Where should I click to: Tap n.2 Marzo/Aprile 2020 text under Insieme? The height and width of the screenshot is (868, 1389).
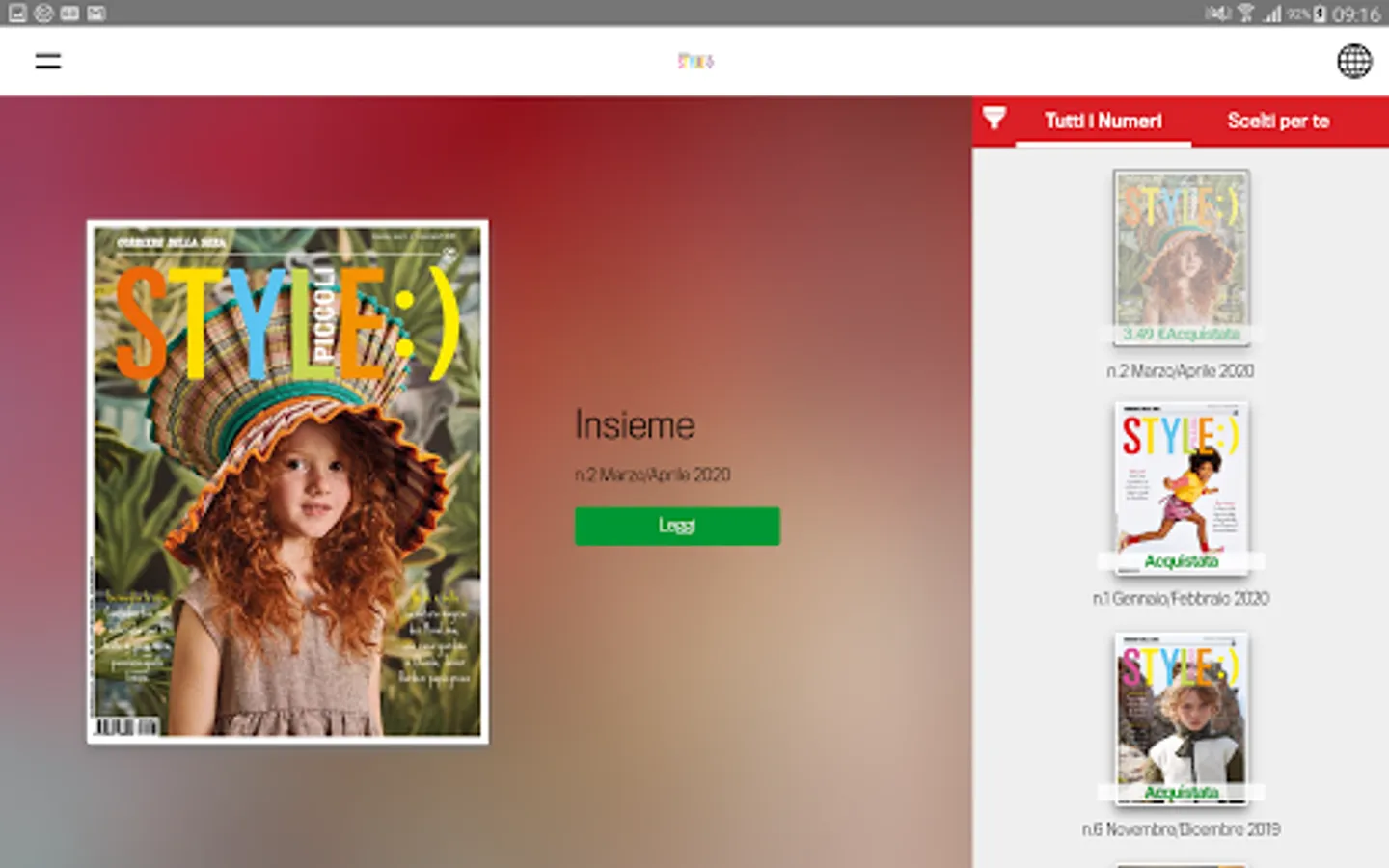pos(653,475)
